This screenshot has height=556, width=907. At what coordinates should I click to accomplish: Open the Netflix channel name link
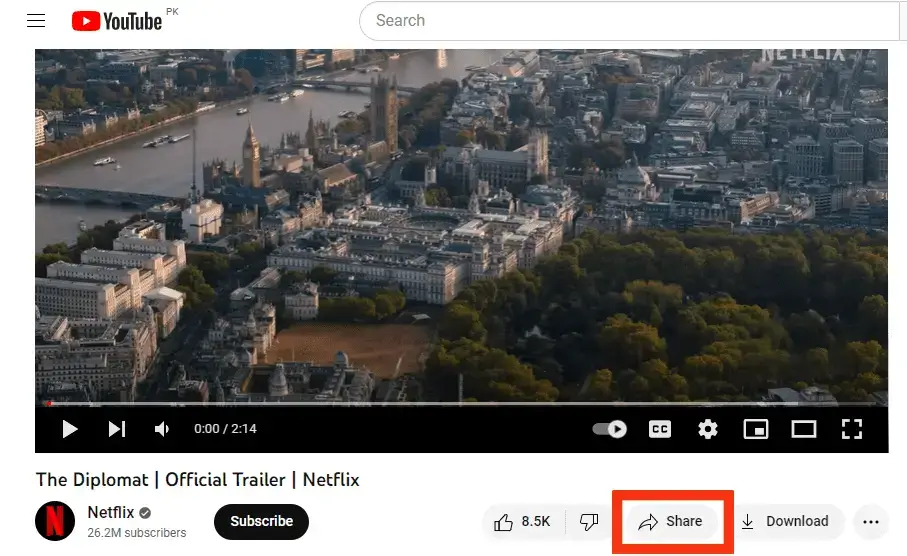pos(110,513)
